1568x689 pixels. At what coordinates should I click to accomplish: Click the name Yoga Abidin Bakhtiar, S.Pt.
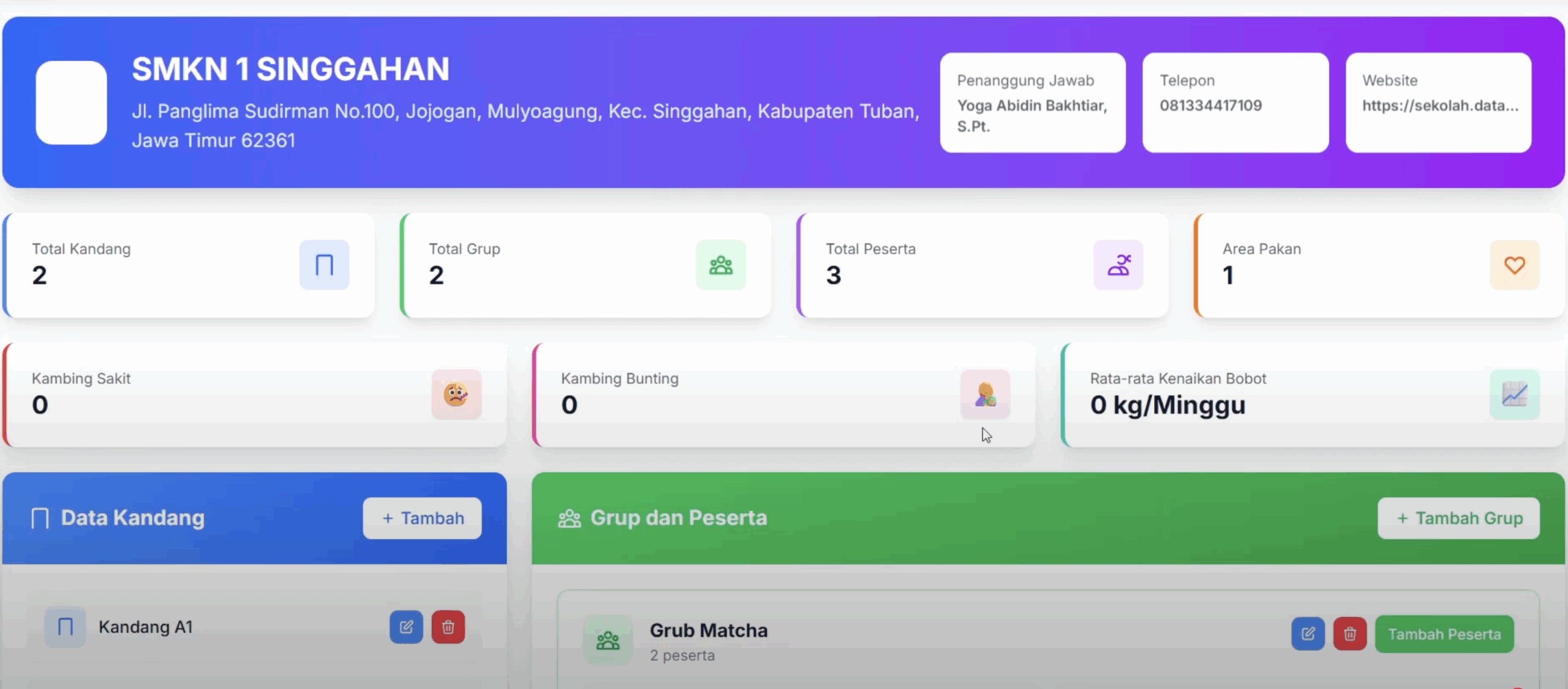1033,116
